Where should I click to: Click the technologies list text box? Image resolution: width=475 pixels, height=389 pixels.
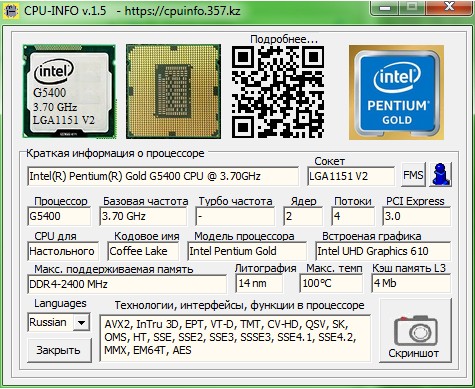(235, 338)
